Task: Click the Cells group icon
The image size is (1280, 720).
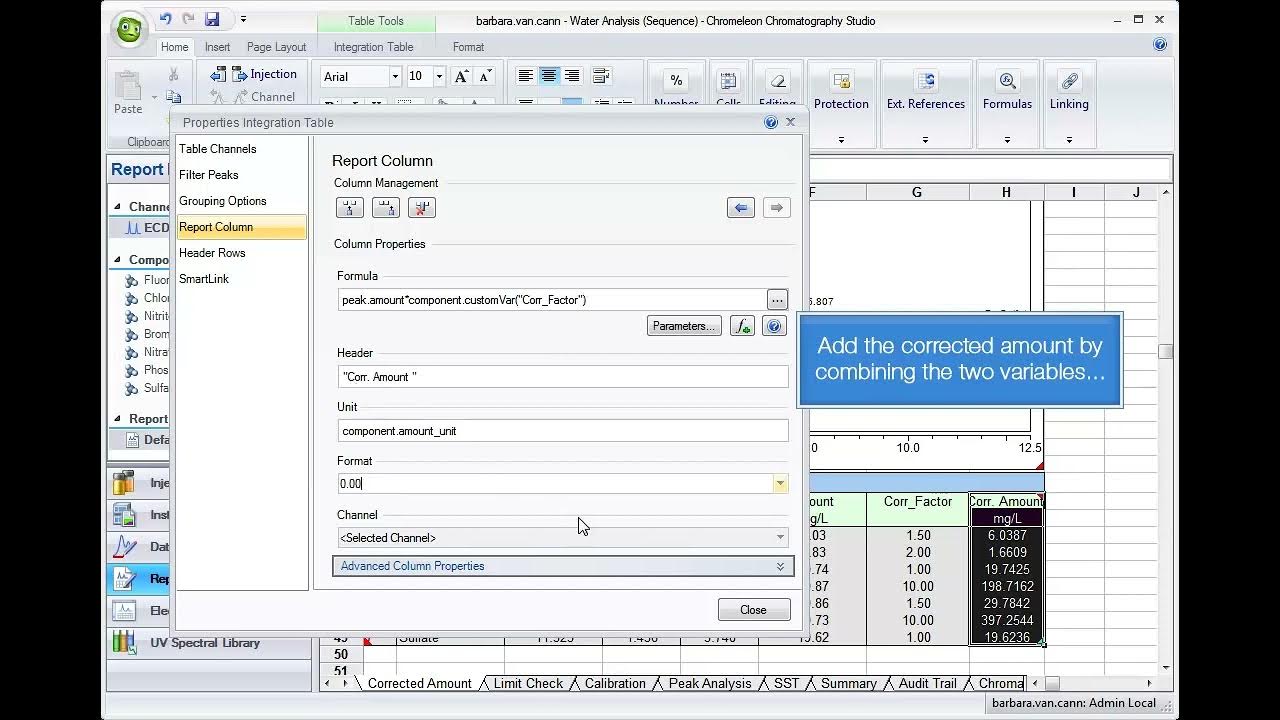Action: click(x=728, y=81)
